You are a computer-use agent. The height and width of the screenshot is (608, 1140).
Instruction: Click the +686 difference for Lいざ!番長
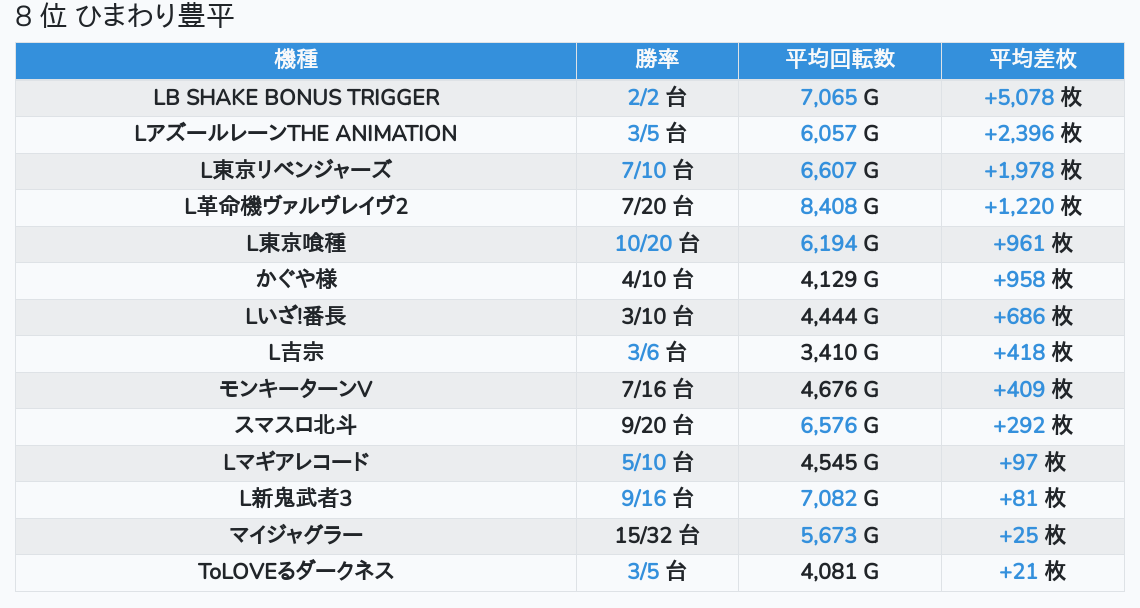point(1019,317)
